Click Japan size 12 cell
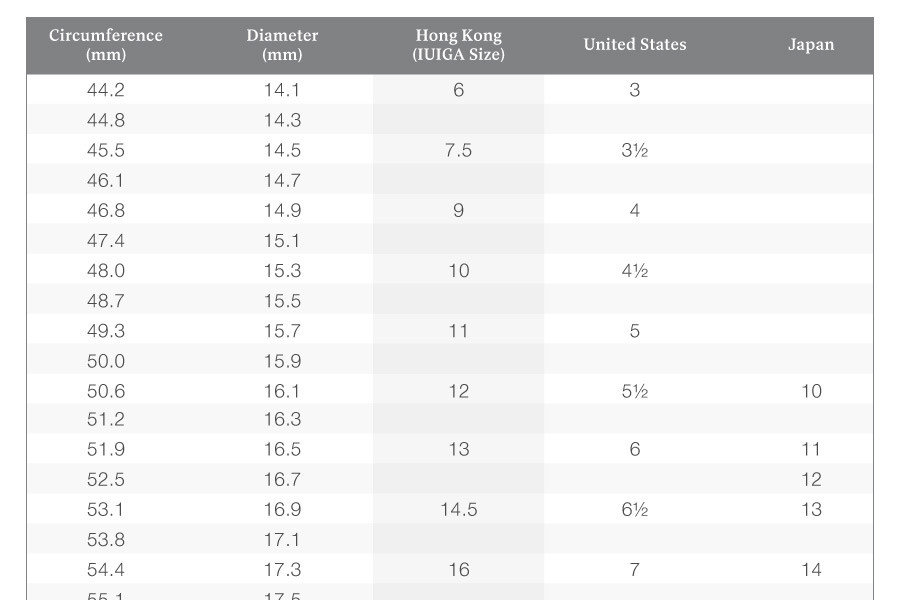The image size is (900, 600). click(x=812, y=479)
